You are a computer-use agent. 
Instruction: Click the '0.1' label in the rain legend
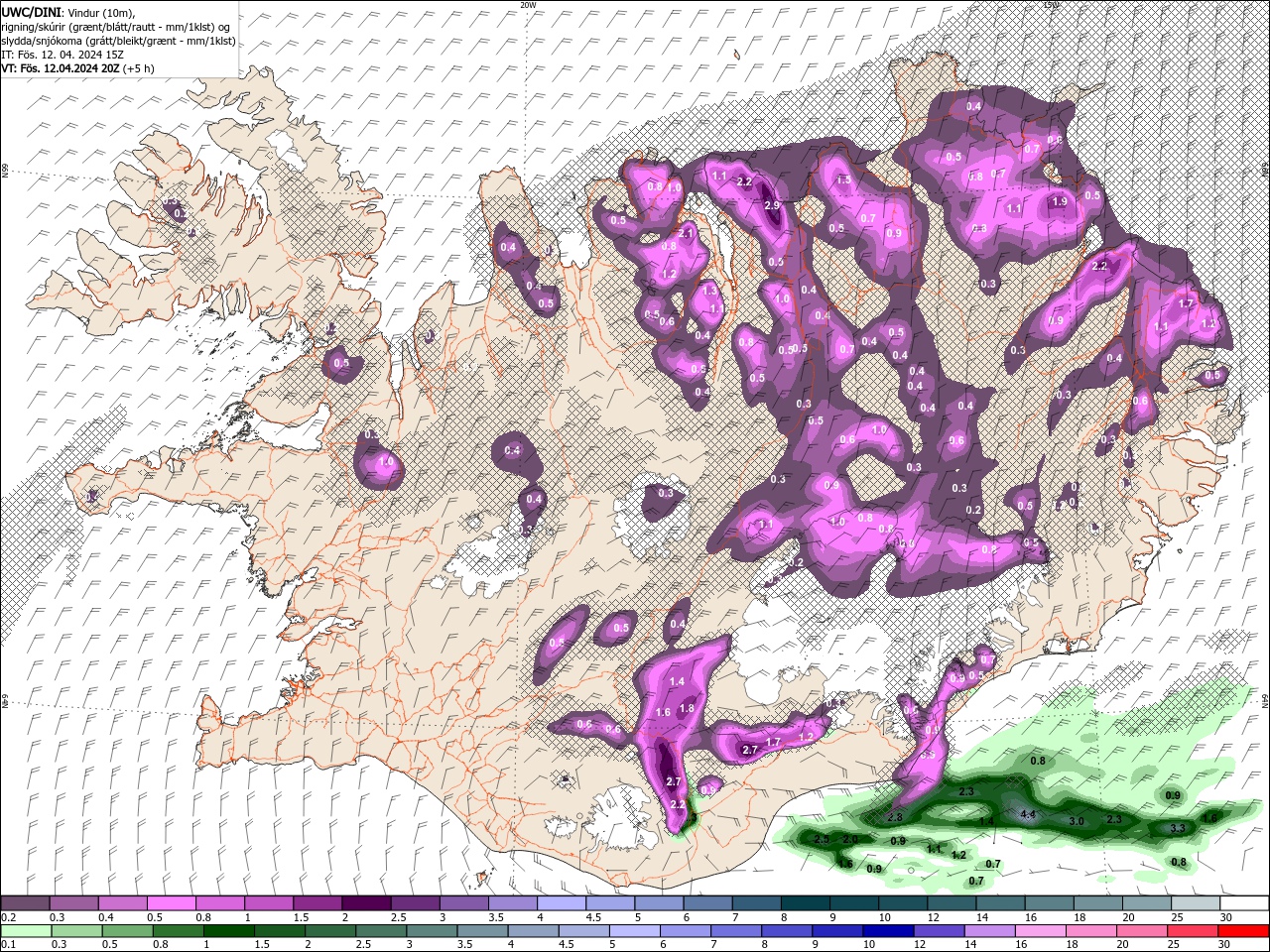pyautogui.click(x=9, y=945)
